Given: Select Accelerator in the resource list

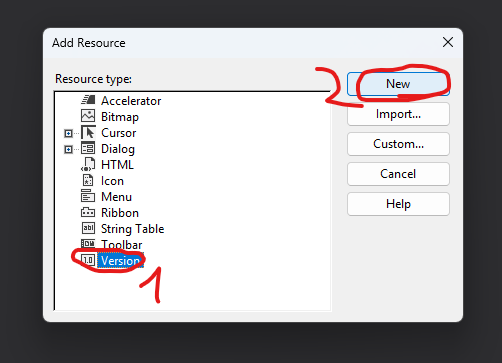Looking at the screenshot, I should point(131,101).
